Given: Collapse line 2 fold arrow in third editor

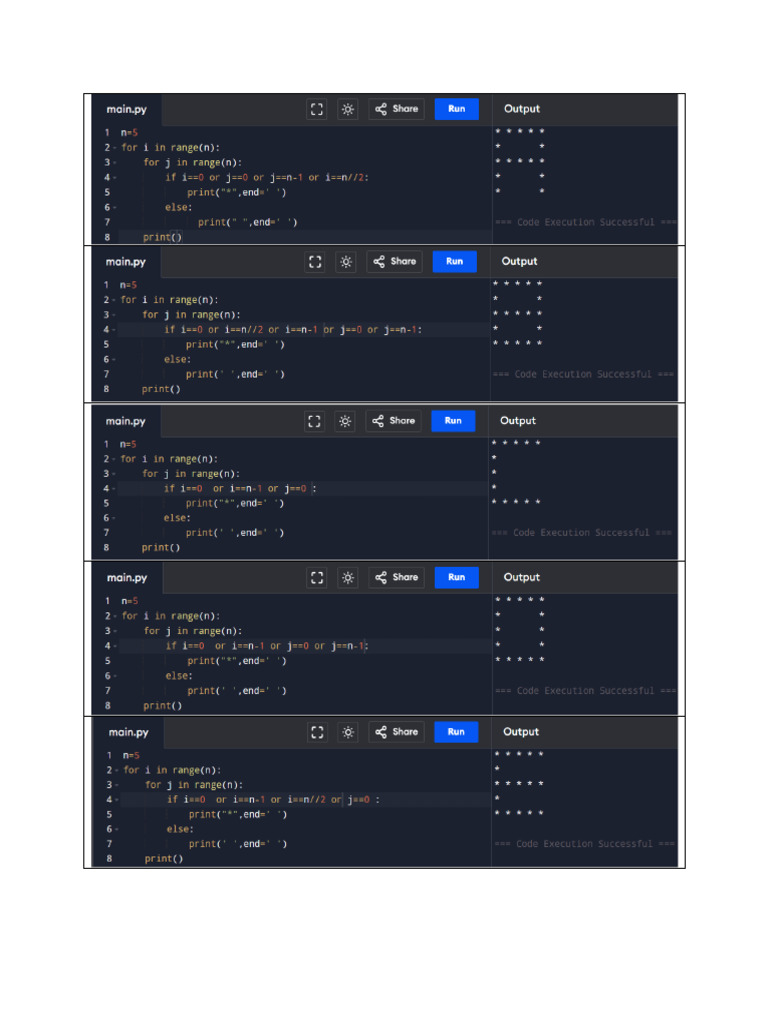Looking at the screenshot, I should (x=114, y=459).
